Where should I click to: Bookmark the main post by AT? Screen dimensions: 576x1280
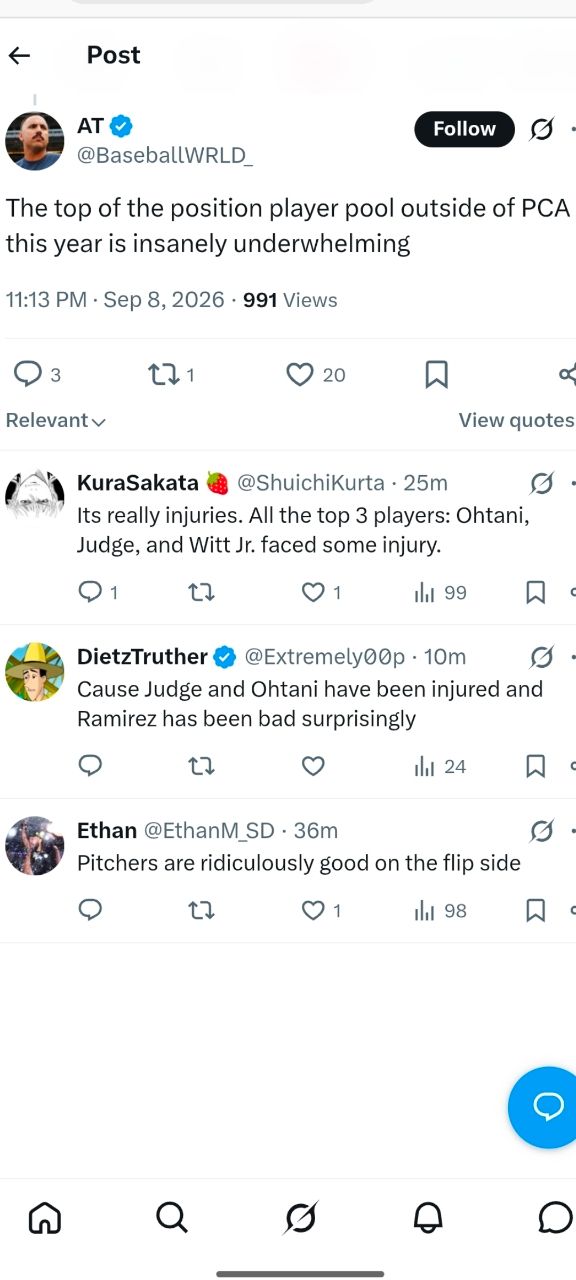pyautogui.click(x=436, y=375)
